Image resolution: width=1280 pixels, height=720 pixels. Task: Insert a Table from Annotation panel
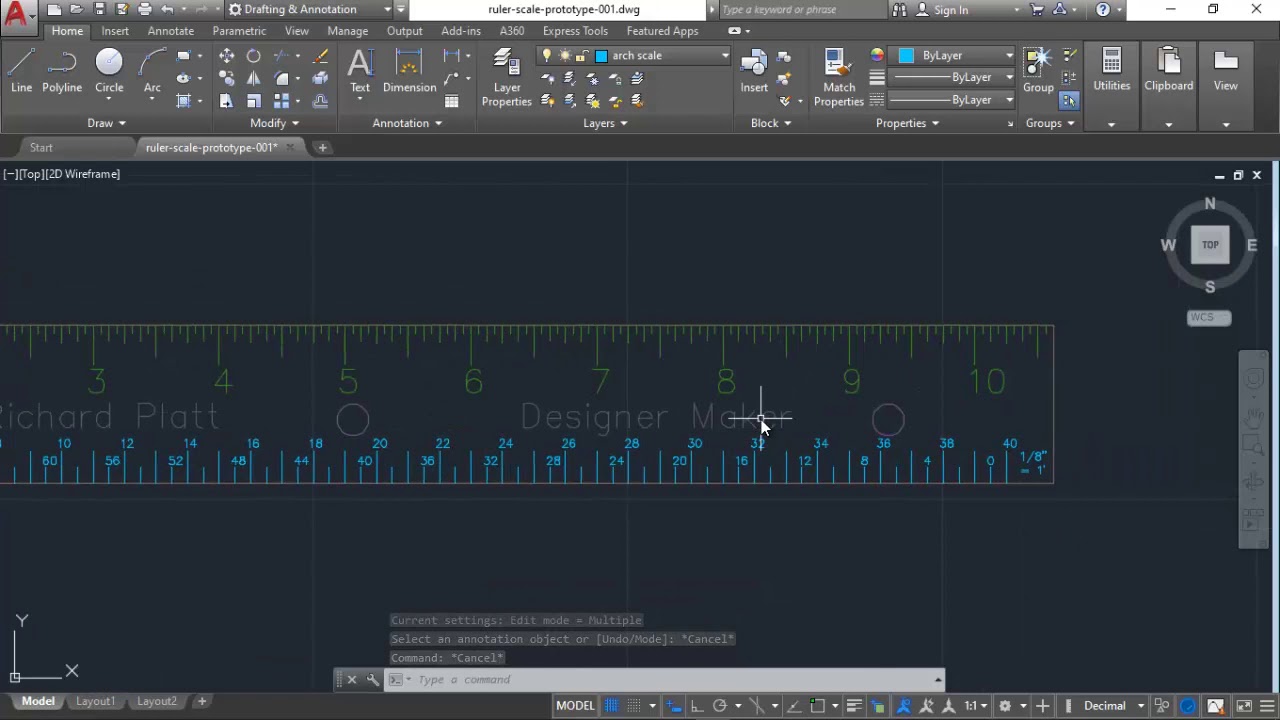pos(452,101)
